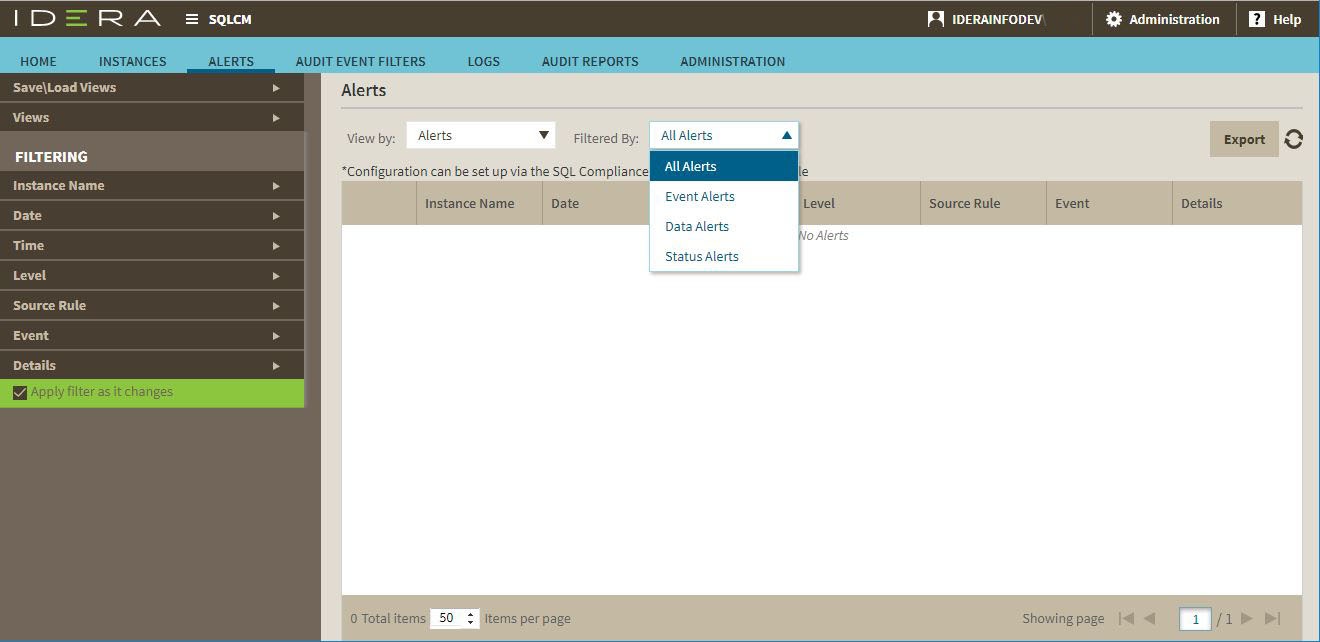Click the page number input field
The image size is (1320, 642).
click(x=1195, y=619)
